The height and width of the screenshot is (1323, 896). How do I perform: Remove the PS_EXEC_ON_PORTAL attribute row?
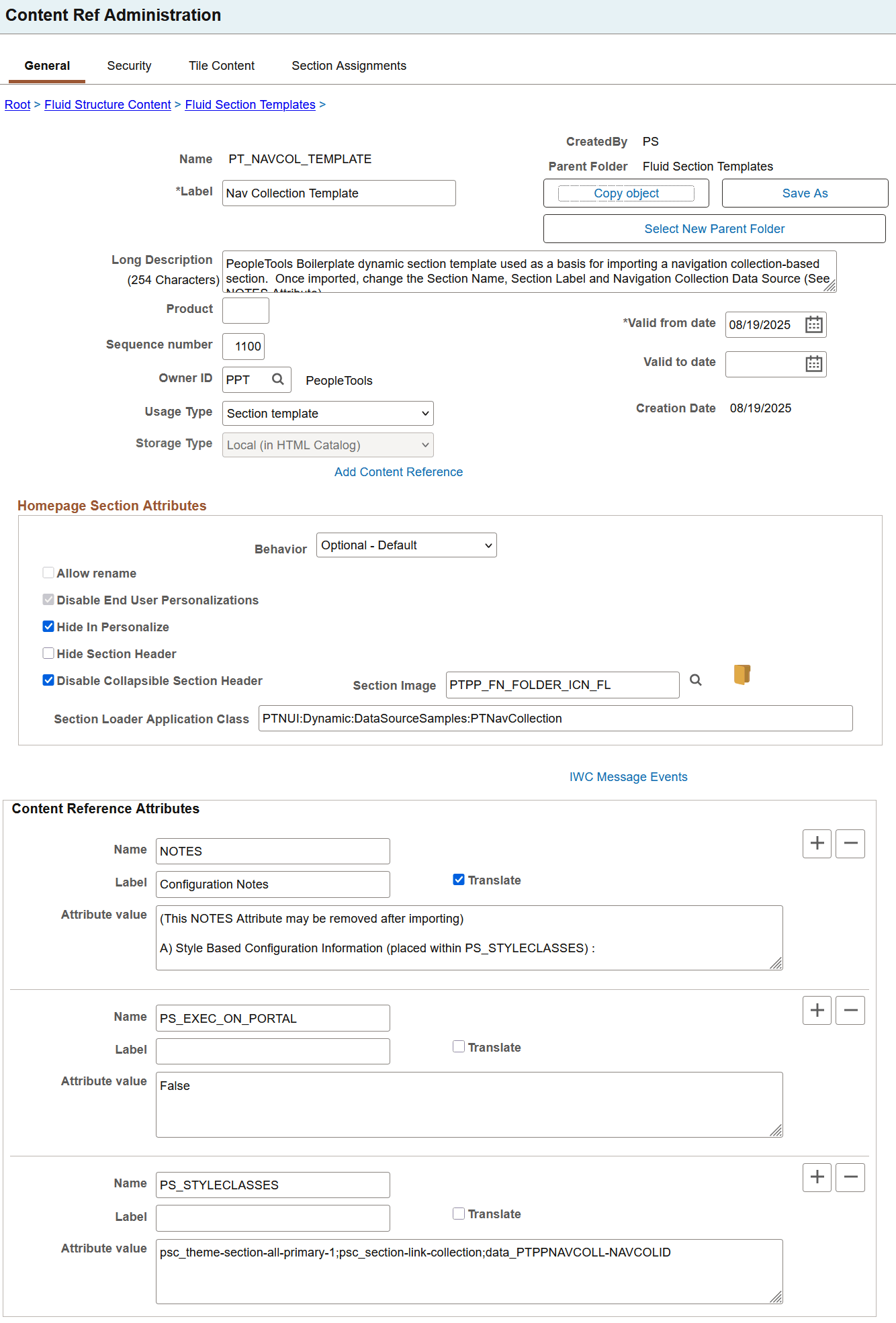pyautogui.click(x=850, y=1010)
